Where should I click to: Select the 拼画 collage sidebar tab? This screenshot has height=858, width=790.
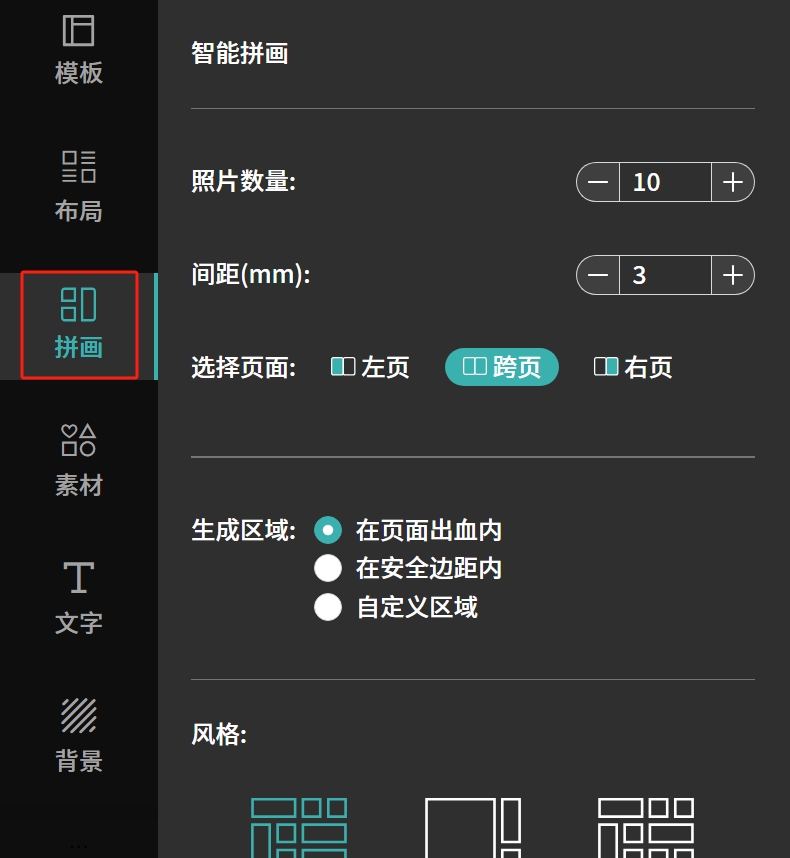click(x=78, y=324)
